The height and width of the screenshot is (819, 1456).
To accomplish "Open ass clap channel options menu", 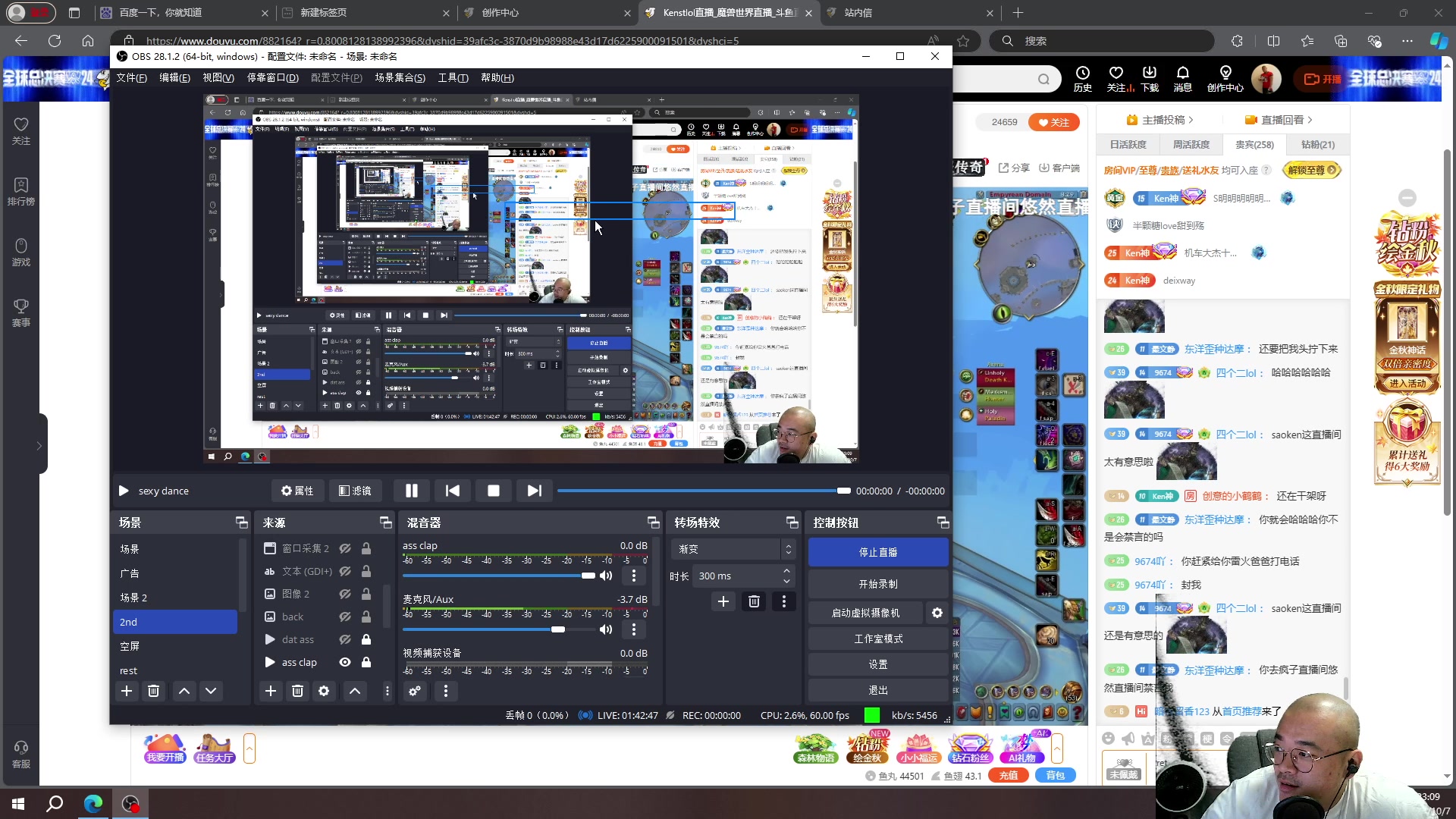I will click(634, 576).
